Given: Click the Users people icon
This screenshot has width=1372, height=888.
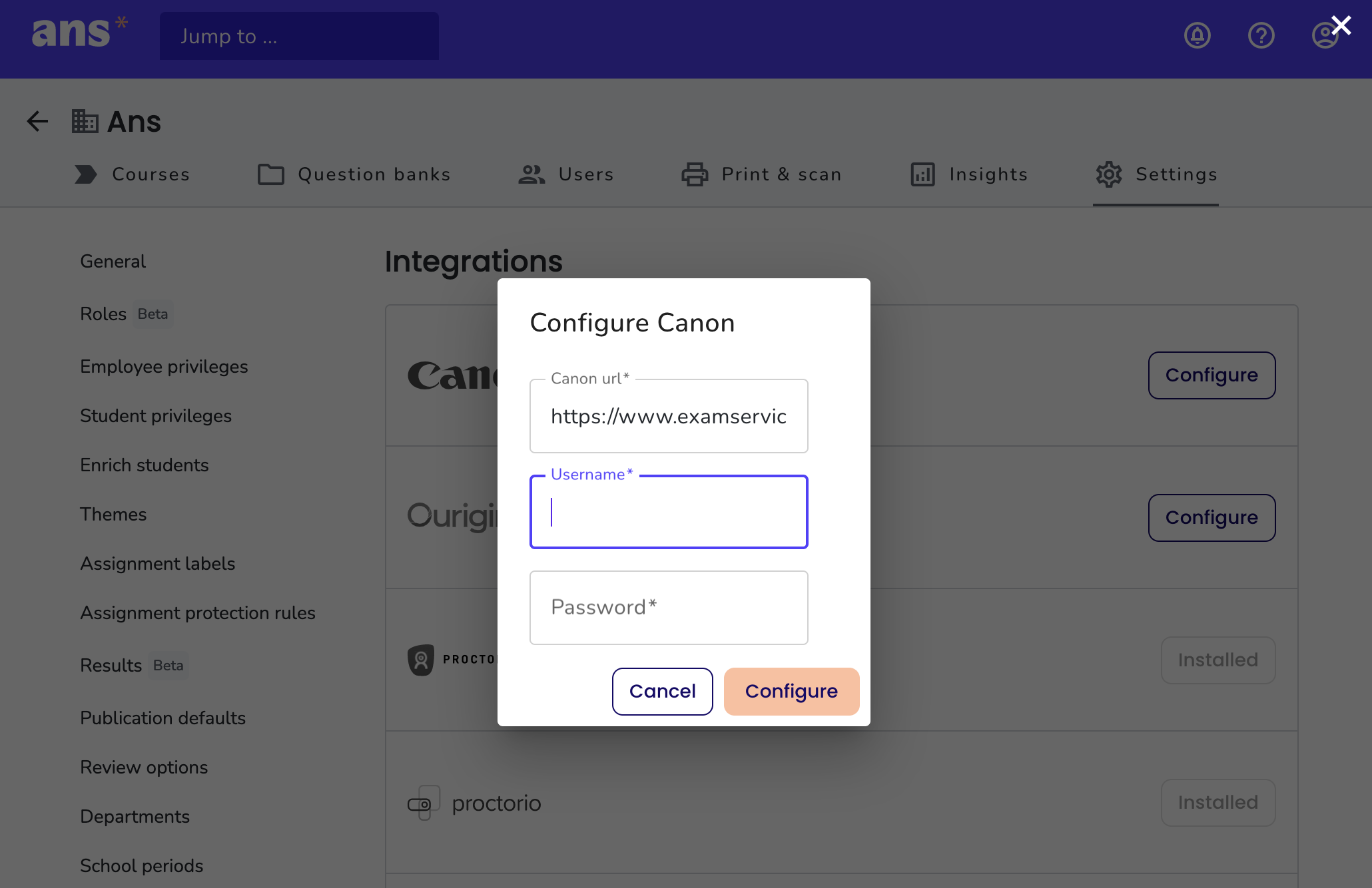Looking at the screenshot, I should pos(531,174).
